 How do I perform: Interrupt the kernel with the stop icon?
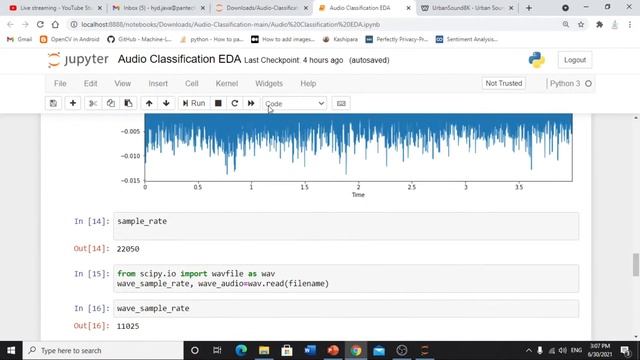[x=218, y=103]
